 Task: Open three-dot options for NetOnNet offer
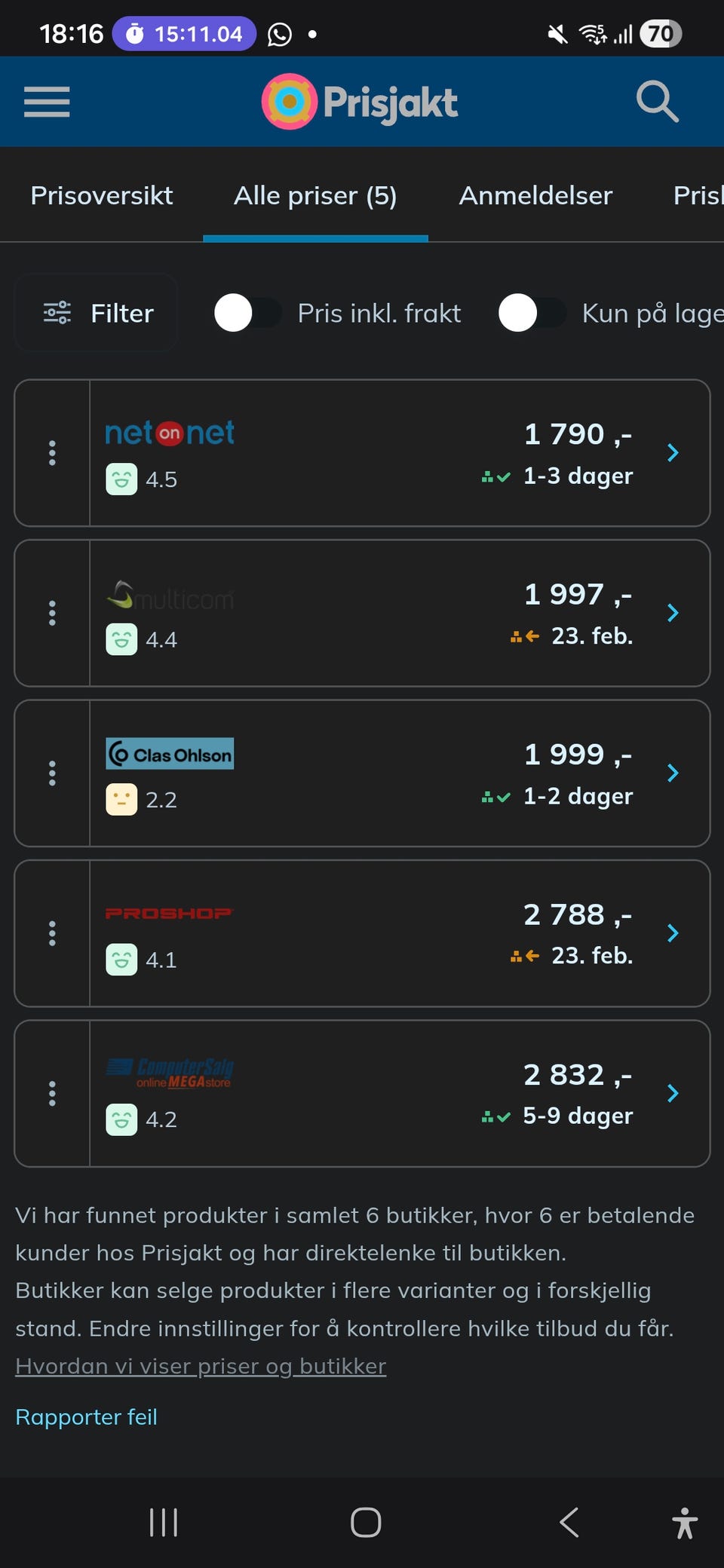(52, 453)
